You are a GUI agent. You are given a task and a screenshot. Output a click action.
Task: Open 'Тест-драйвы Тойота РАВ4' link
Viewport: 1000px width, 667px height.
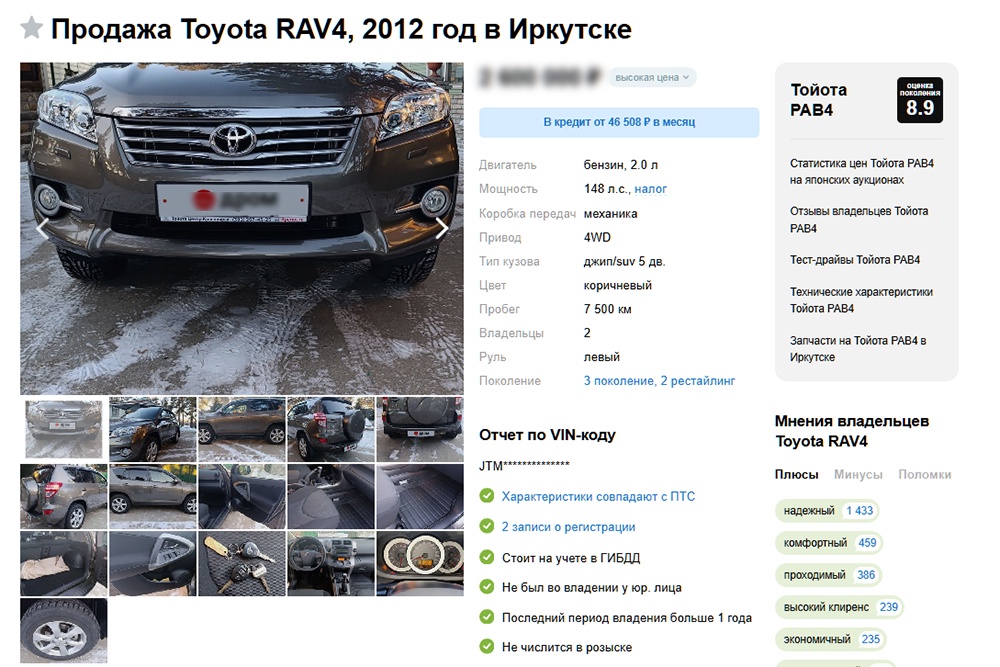tap(855, 260)
